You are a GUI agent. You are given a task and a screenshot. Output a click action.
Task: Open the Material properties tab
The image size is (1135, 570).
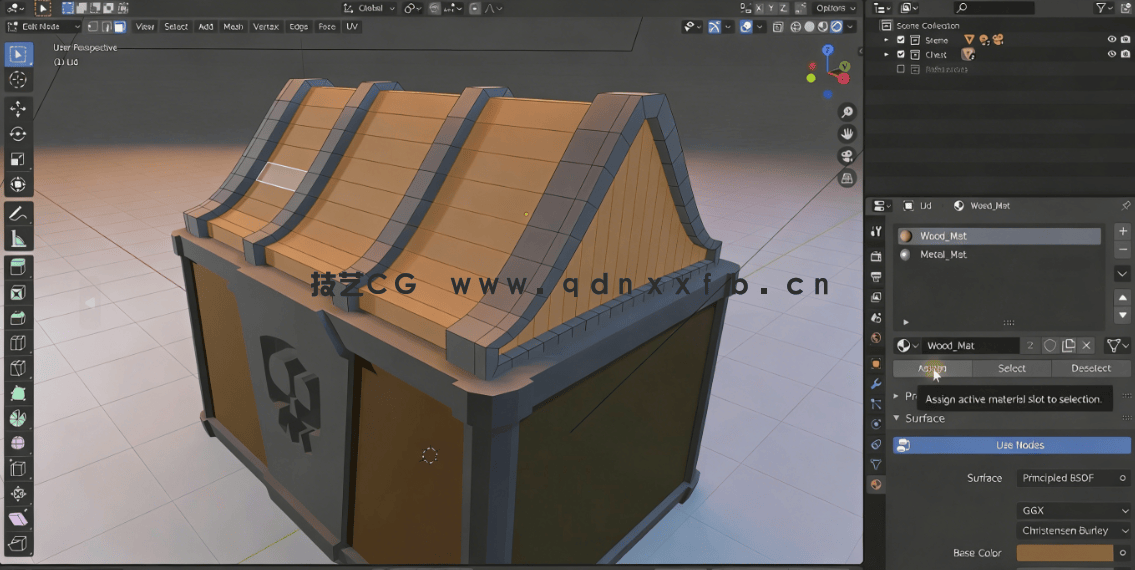[876, 485]
